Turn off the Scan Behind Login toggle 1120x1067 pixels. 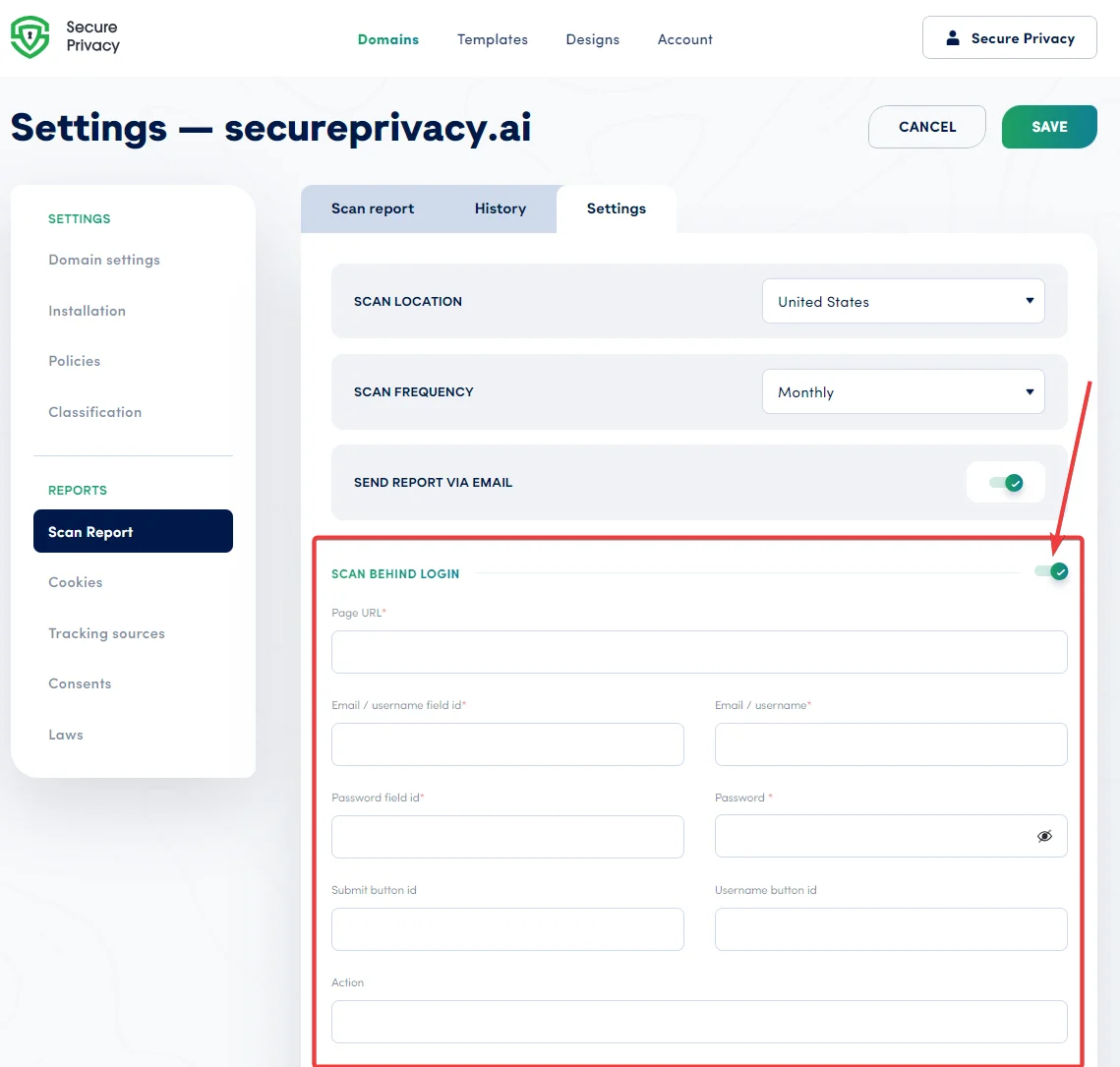[1051, 570]
